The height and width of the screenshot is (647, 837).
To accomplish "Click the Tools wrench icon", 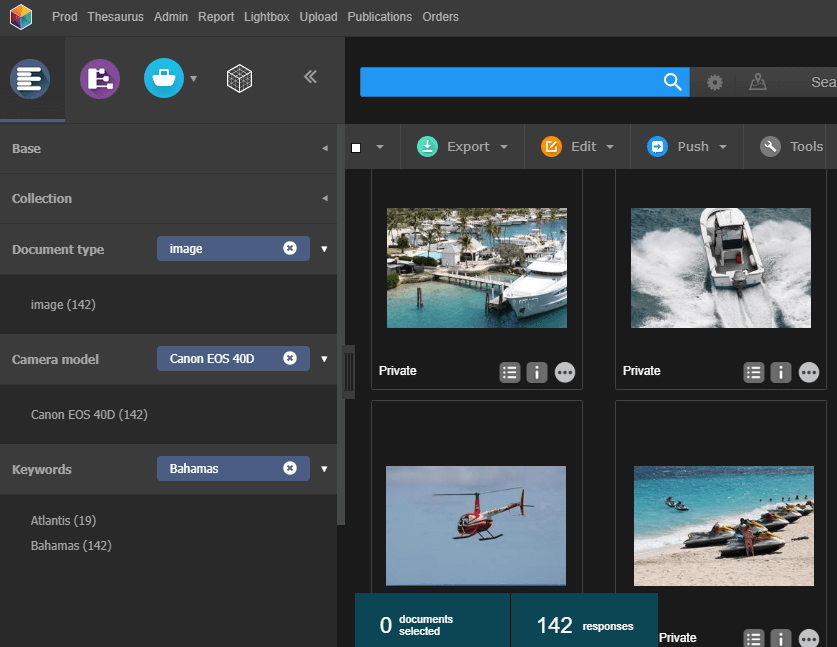I will click(770, 146).
